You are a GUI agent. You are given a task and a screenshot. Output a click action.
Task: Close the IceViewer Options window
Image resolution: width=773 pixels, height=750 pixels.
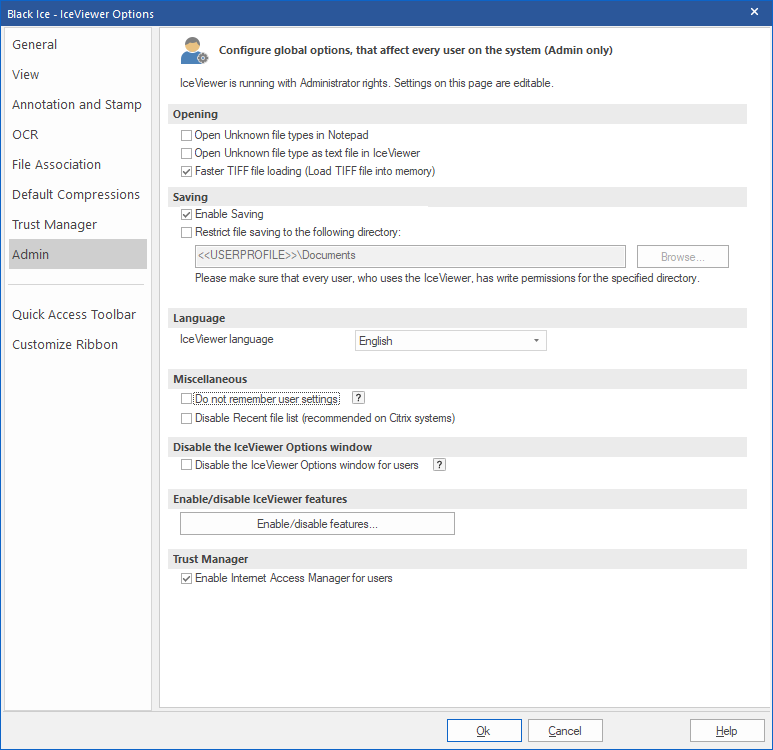pyautogui.click(x=754, y=12)
